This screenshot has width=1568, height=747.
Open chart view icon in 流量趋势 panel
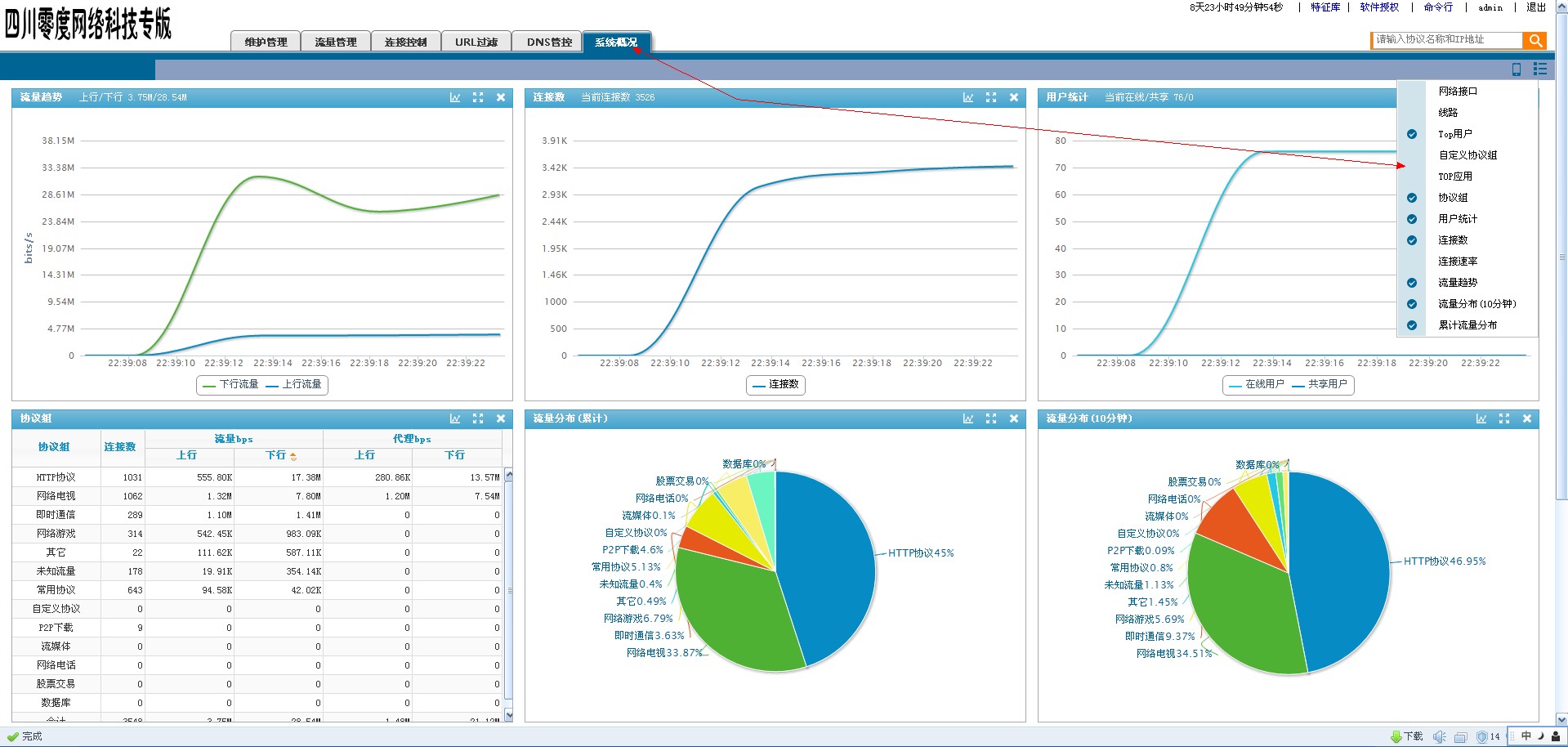[455, 97]
